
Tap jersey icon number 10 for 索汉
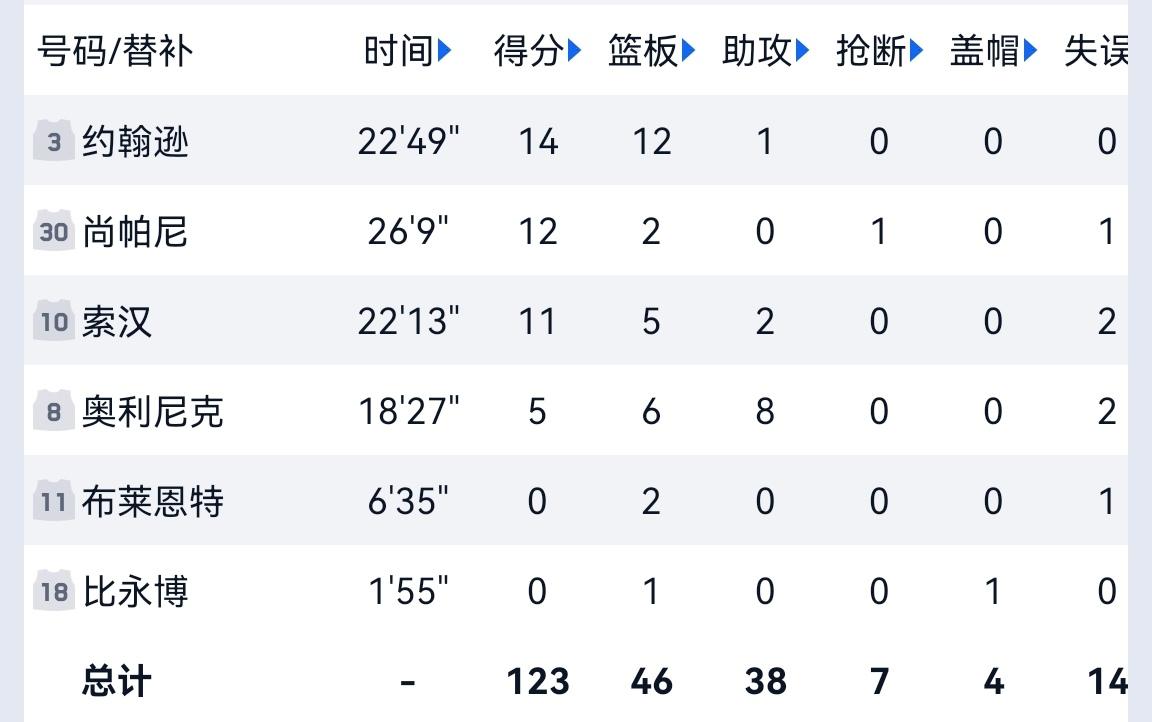click(54, 321)
